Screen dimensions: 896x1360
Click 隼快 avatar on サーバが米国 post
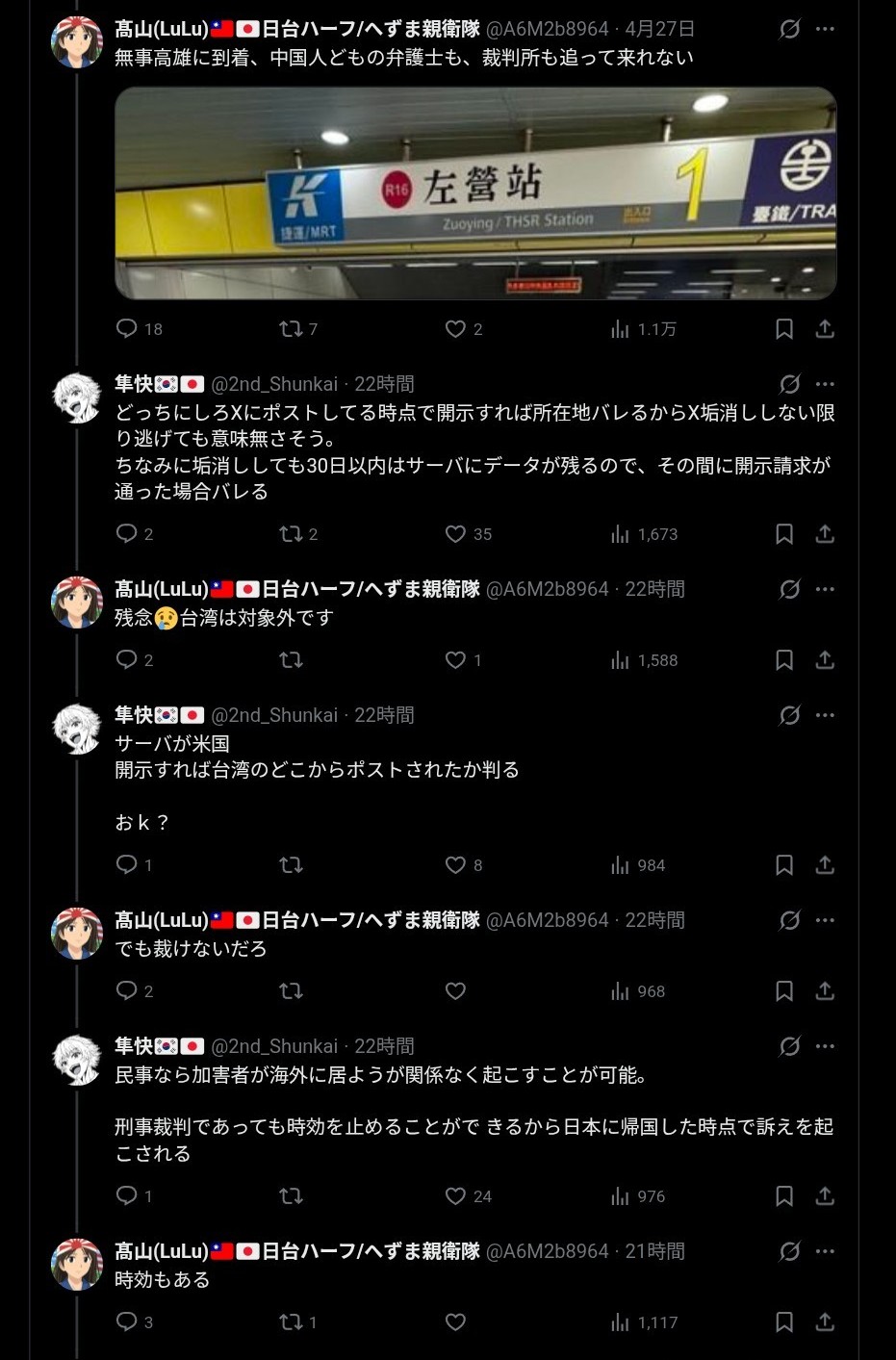(x=76, y=729)
